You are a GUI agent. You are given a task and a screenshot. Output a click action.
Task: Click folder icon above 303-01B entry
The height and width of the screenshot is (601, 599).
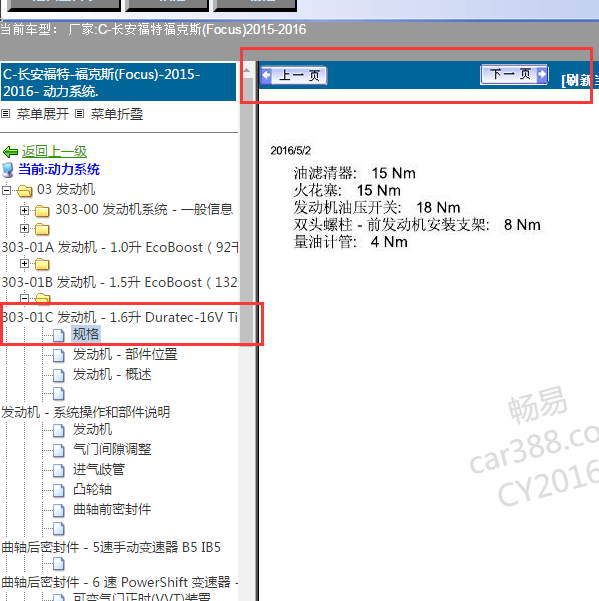pyautogui.click(x=42, y=264)
